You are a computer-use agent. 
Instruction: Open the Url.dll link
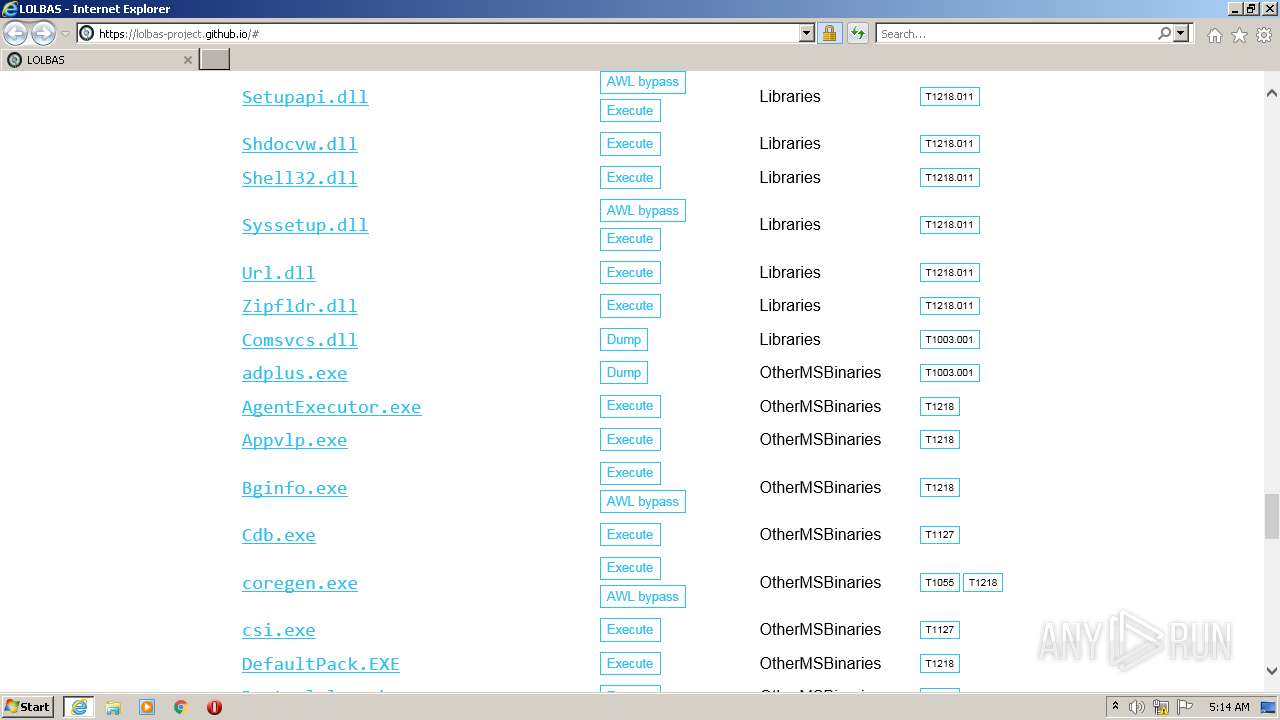278,273
